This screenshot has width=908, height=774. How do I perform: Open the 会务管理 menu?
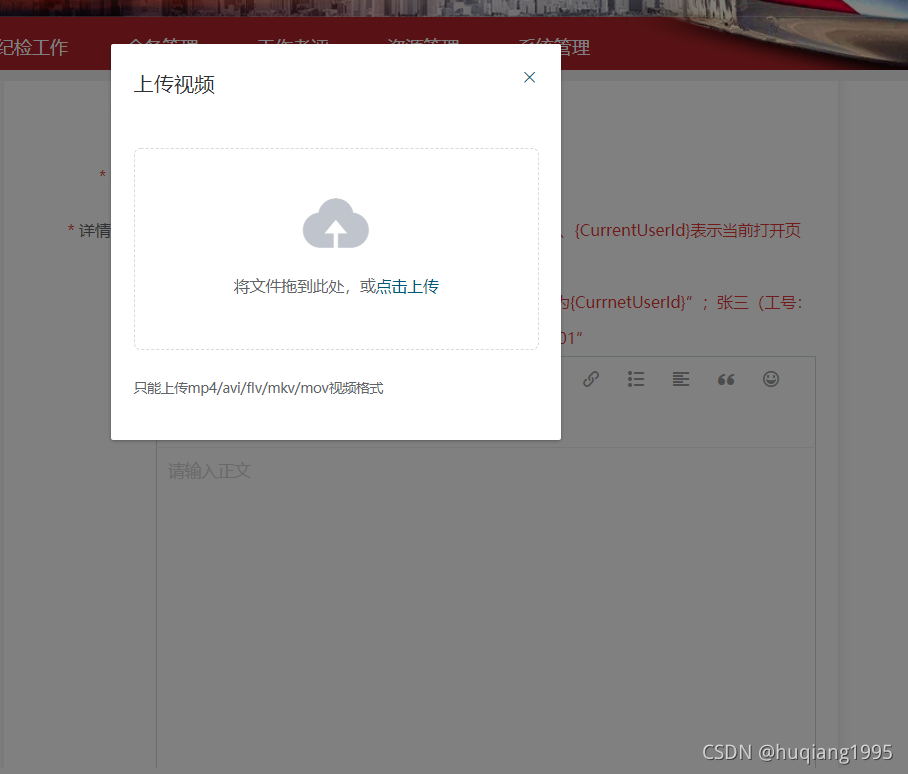(x=165, y=46)
